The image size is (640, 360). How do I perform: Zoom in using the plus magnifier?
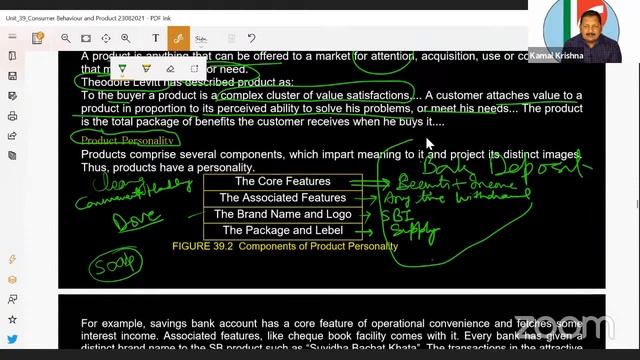tap(126, 38)
